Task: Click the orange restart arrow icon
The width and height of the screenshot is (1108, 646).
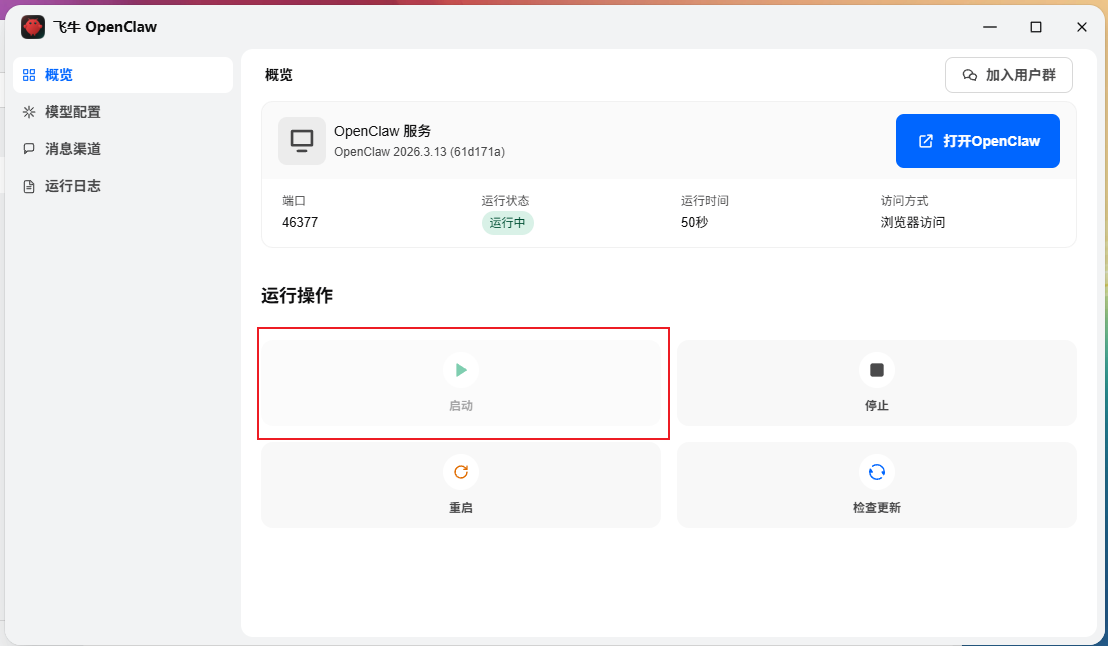Action: click(x=461, y=471)
